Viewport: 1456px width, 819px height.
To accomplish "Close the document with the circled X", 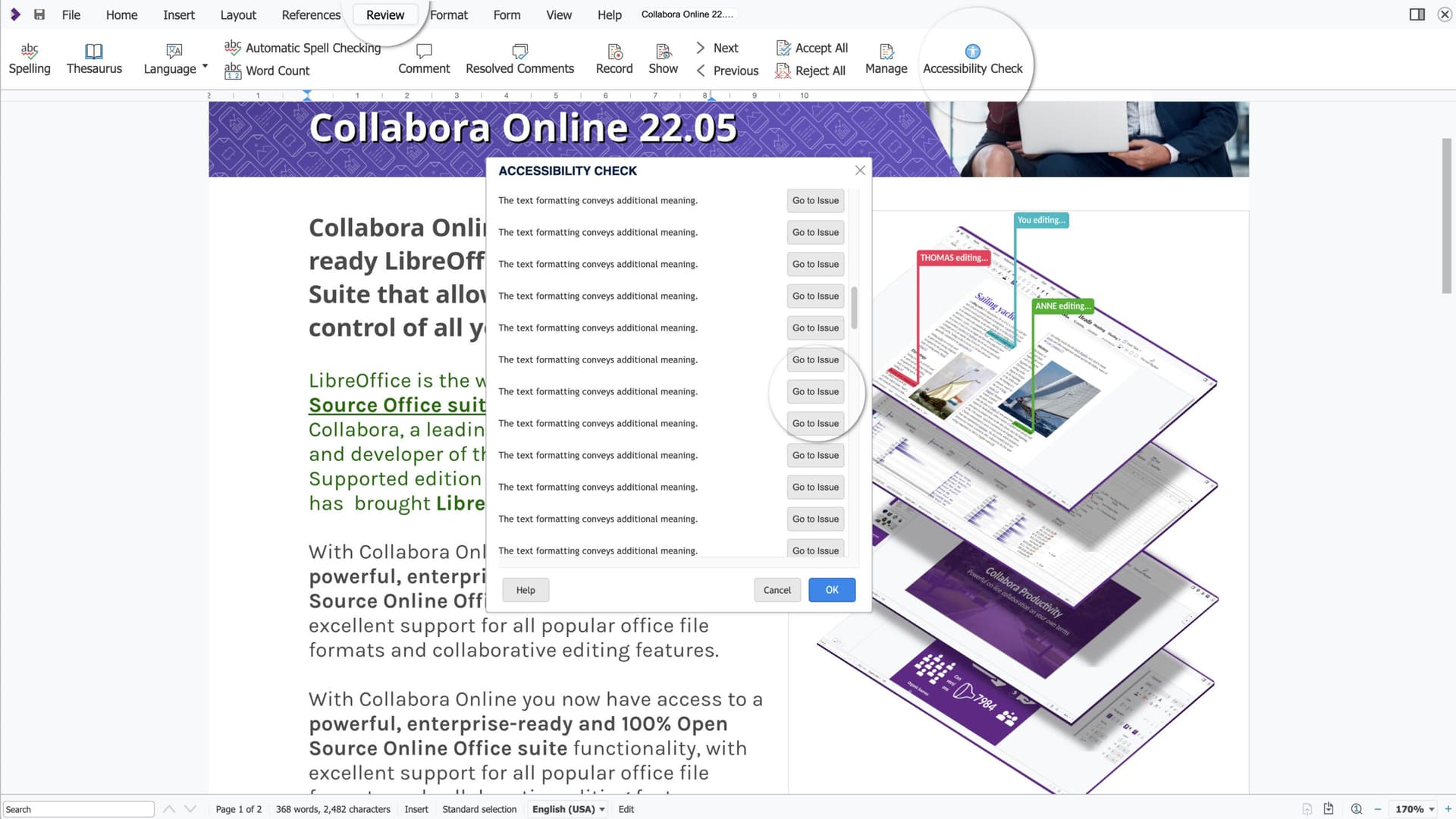I will 1445,14.
